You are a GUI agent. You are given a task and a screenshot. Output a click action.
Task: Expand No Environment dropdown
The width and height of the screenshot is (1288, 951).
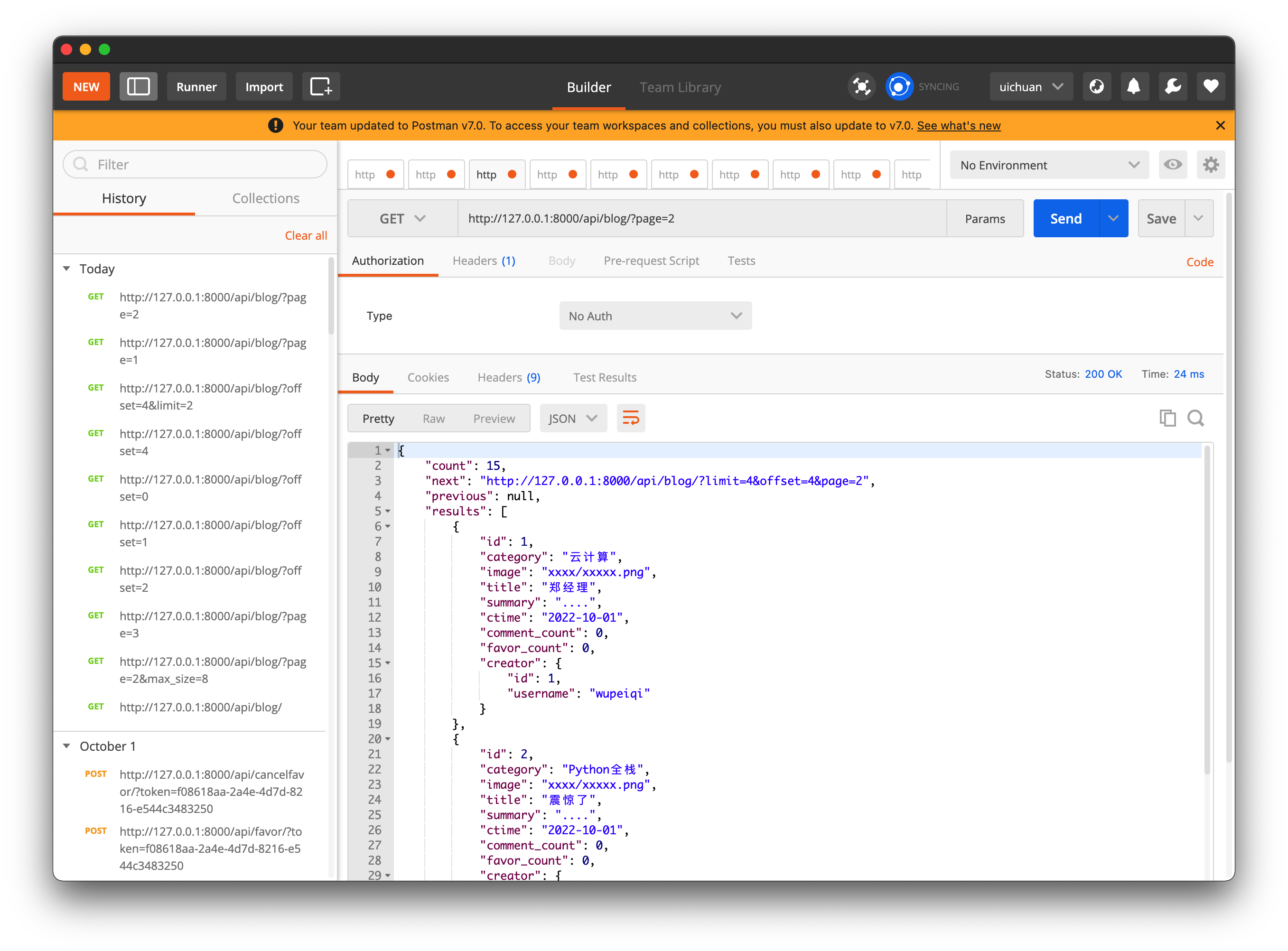1049,165
